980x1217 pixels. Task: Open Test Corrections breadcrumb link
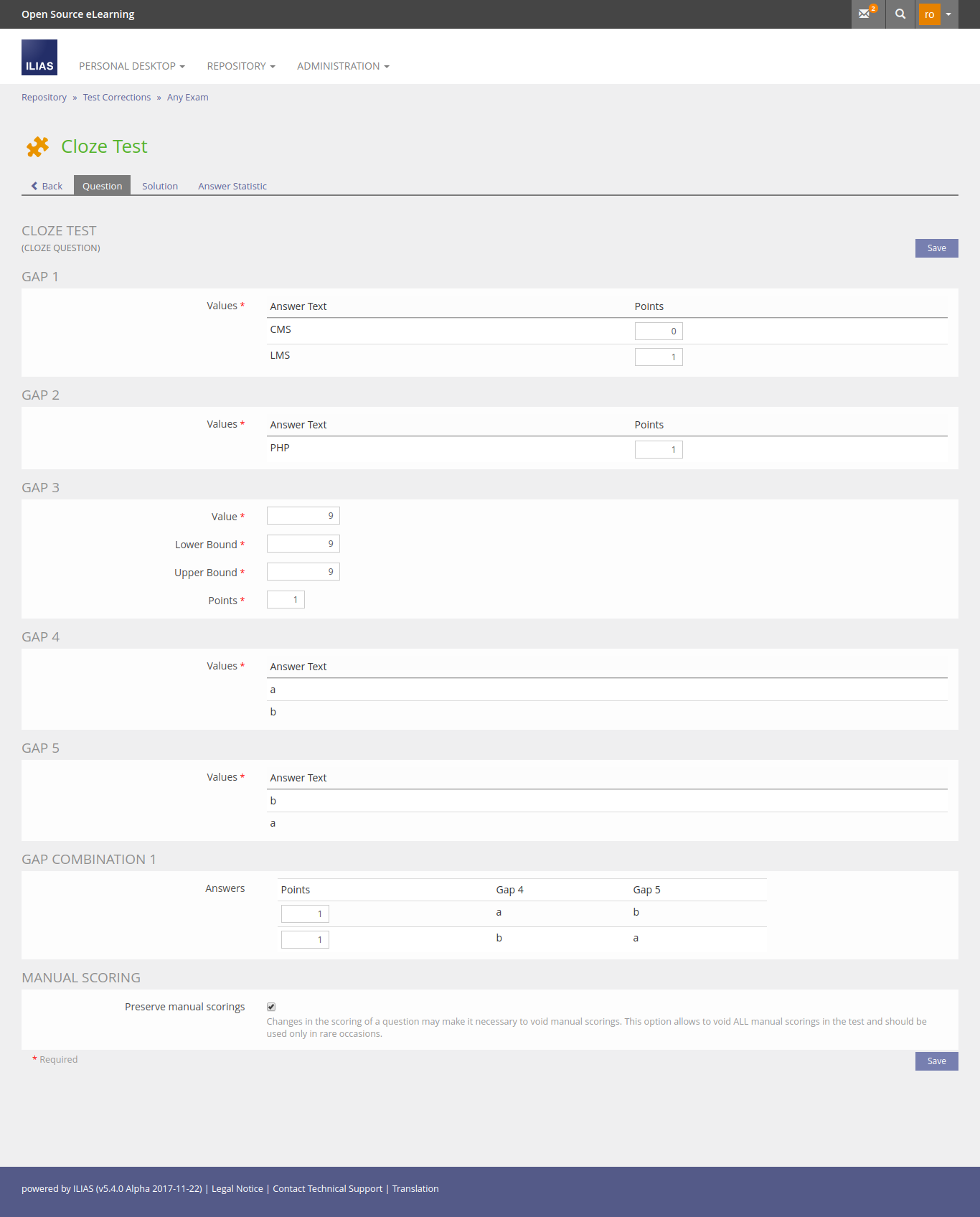pyautogui.click(x=116, y=98)
